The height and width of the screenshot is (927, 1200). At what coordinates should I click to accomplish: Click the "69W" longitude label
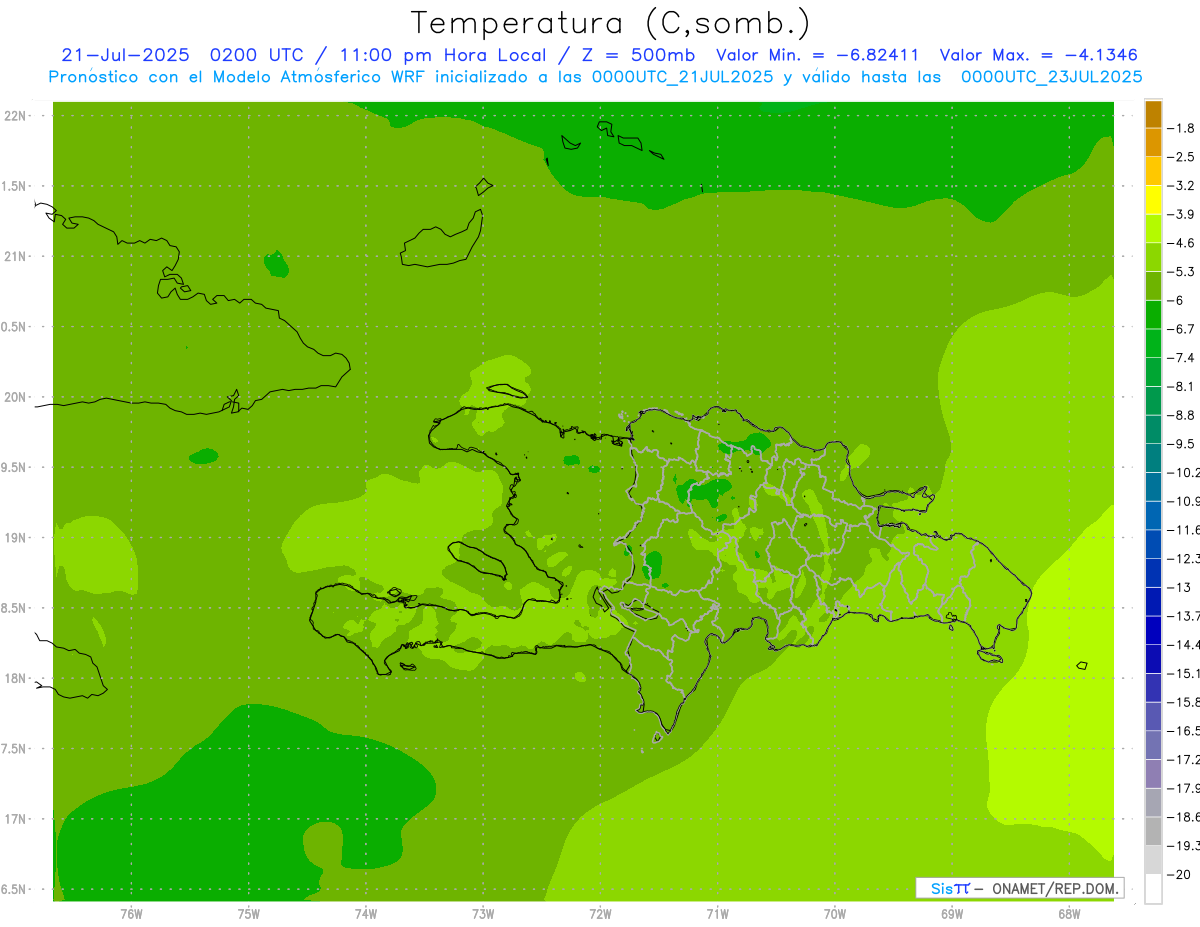pyautogui.click(x=951, y=914)
